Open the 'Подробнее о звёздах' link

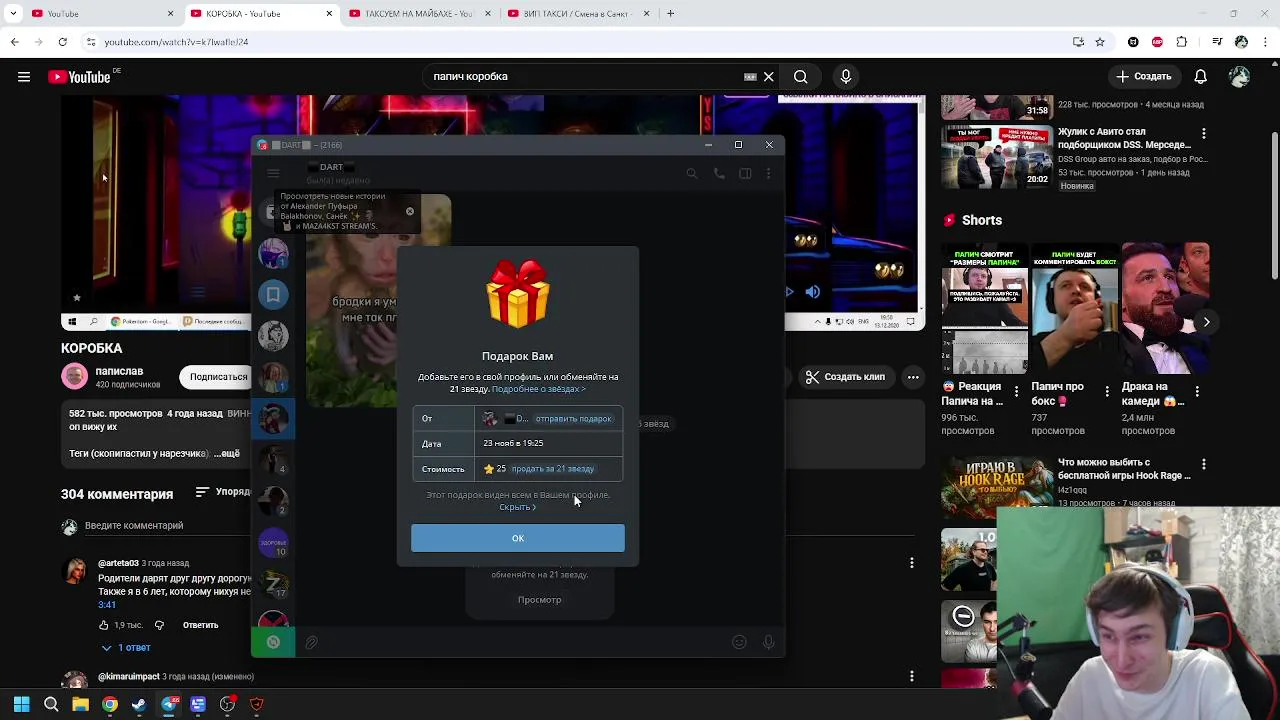coord(538,389)
